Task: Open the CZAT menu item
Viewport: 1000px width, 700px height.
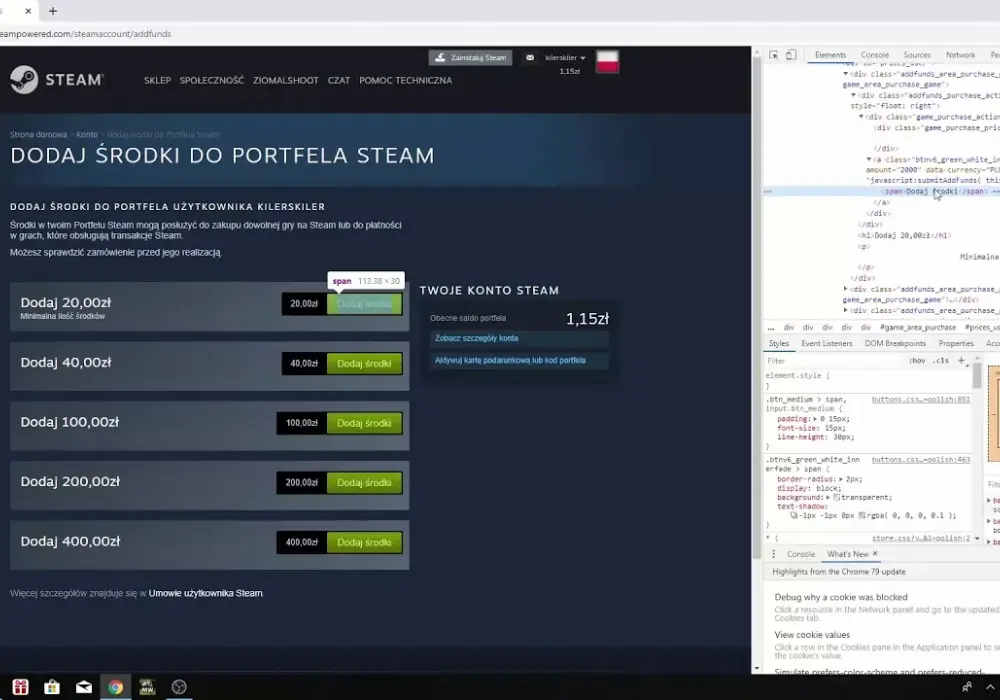Action: [x=339, y=80]
